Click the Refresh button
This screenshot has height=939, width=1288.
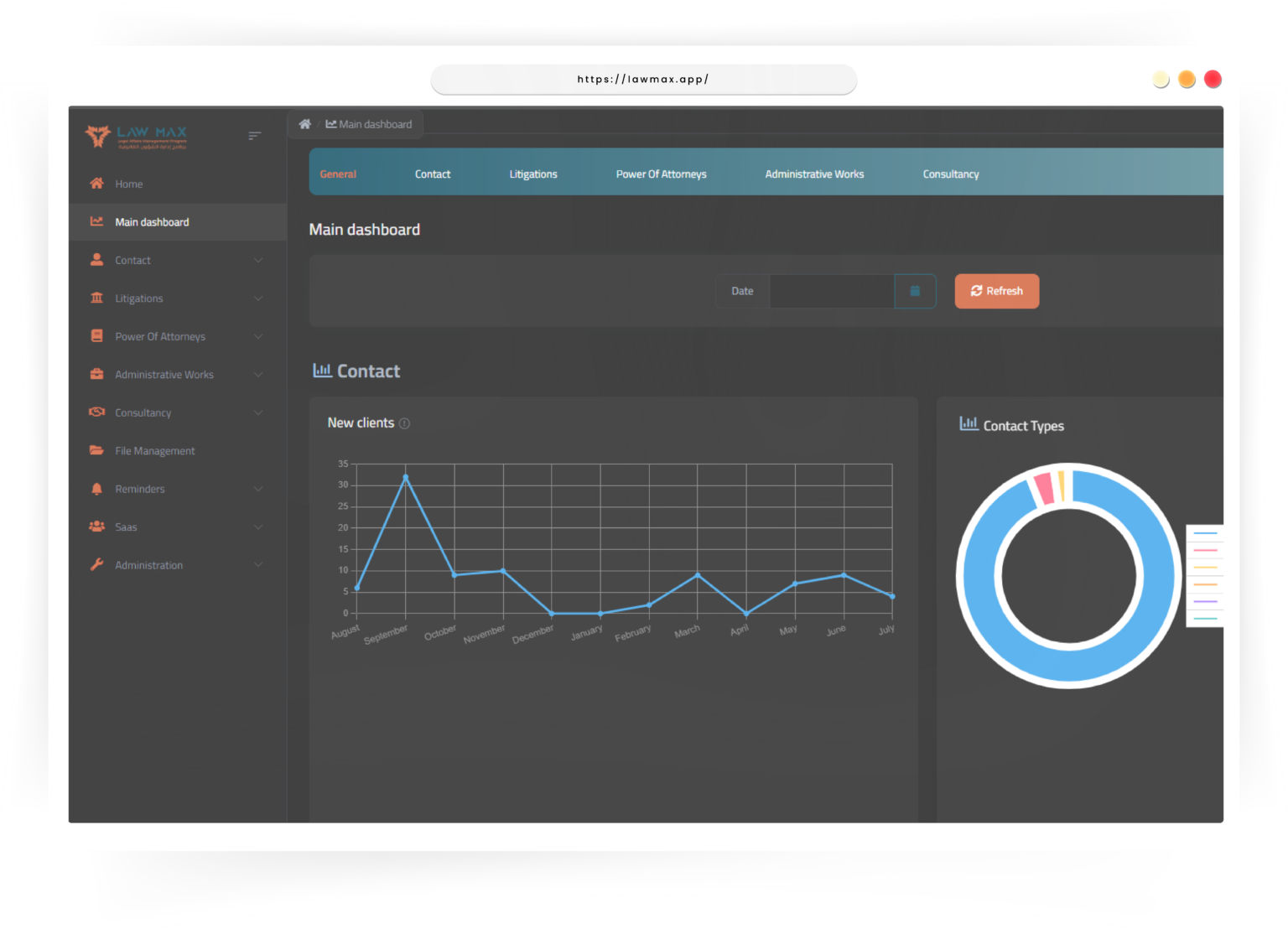[x=997, y=291]
